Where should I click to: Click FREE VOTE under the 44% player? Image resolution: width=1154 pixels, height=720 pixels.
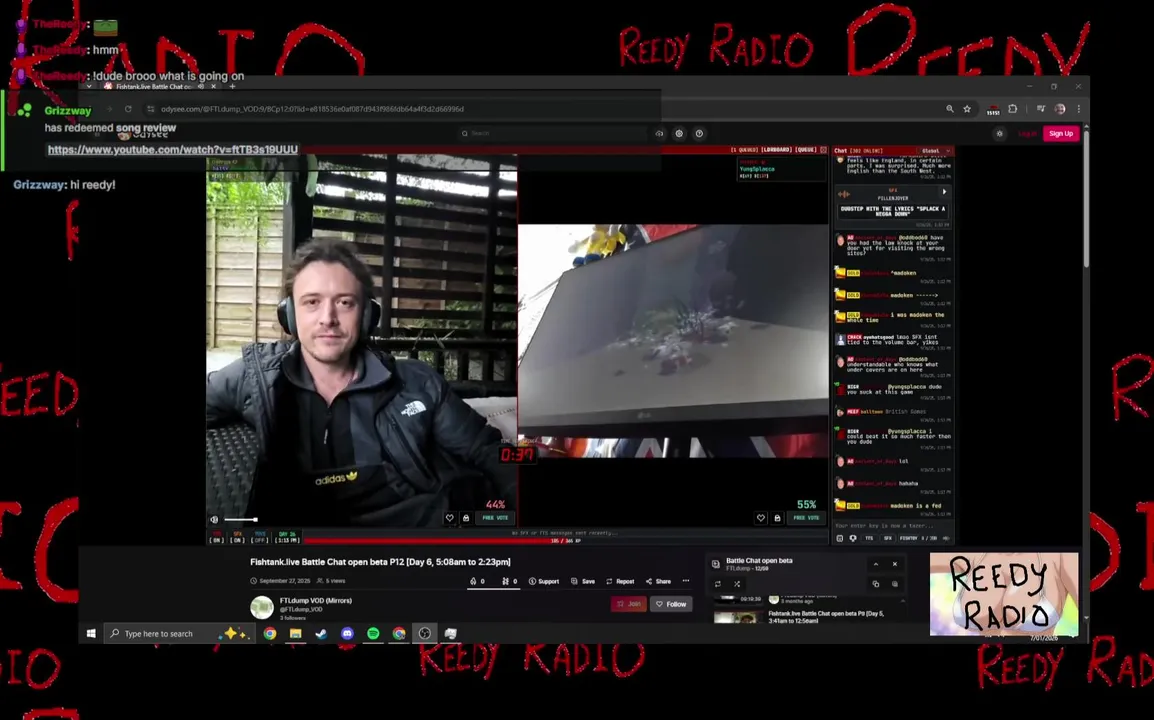click(495, 518)
